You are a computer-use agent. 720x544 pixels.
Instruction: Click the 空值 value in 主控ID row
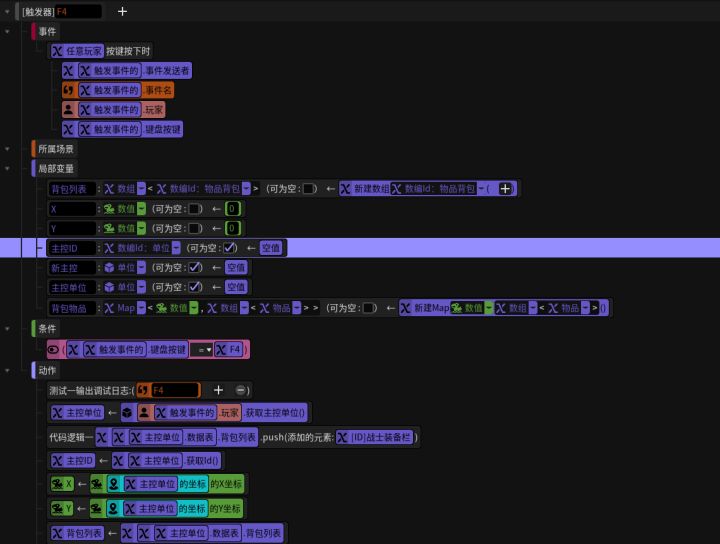point(271,248)
